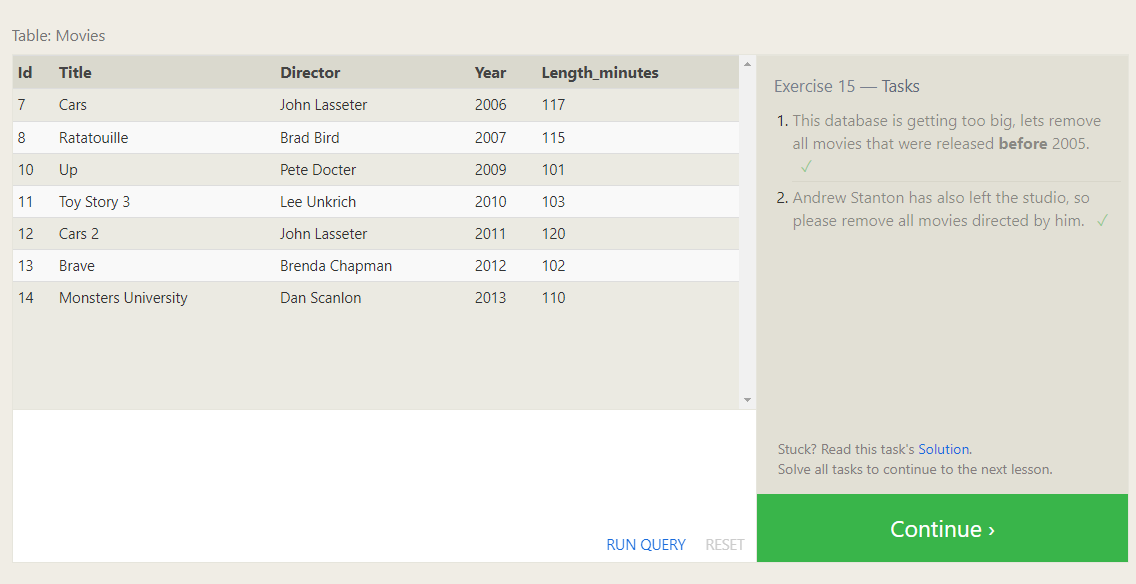This screenshot has height=584, width=1136.
Task: Click the Director column header
Action: pyautogui.click(x=310, y=73)
